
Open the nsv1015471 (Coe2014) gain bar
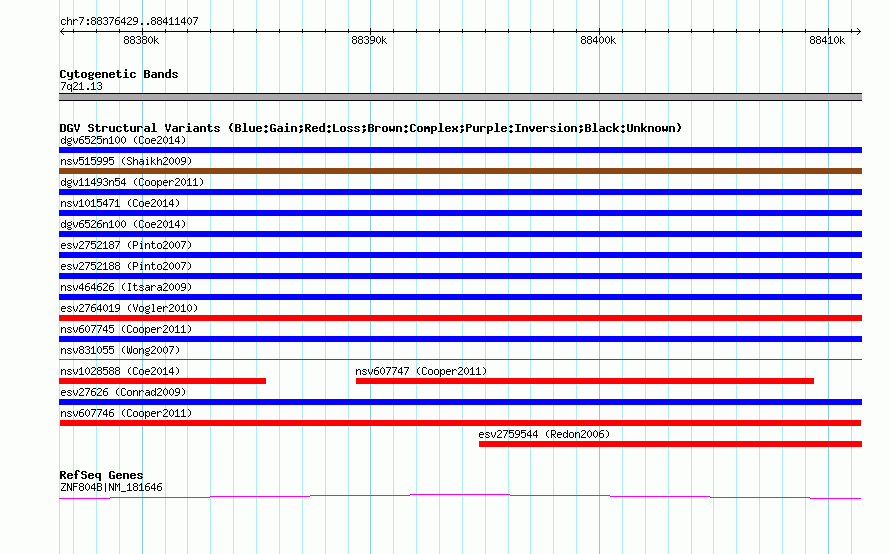click(x=460, y=213)
